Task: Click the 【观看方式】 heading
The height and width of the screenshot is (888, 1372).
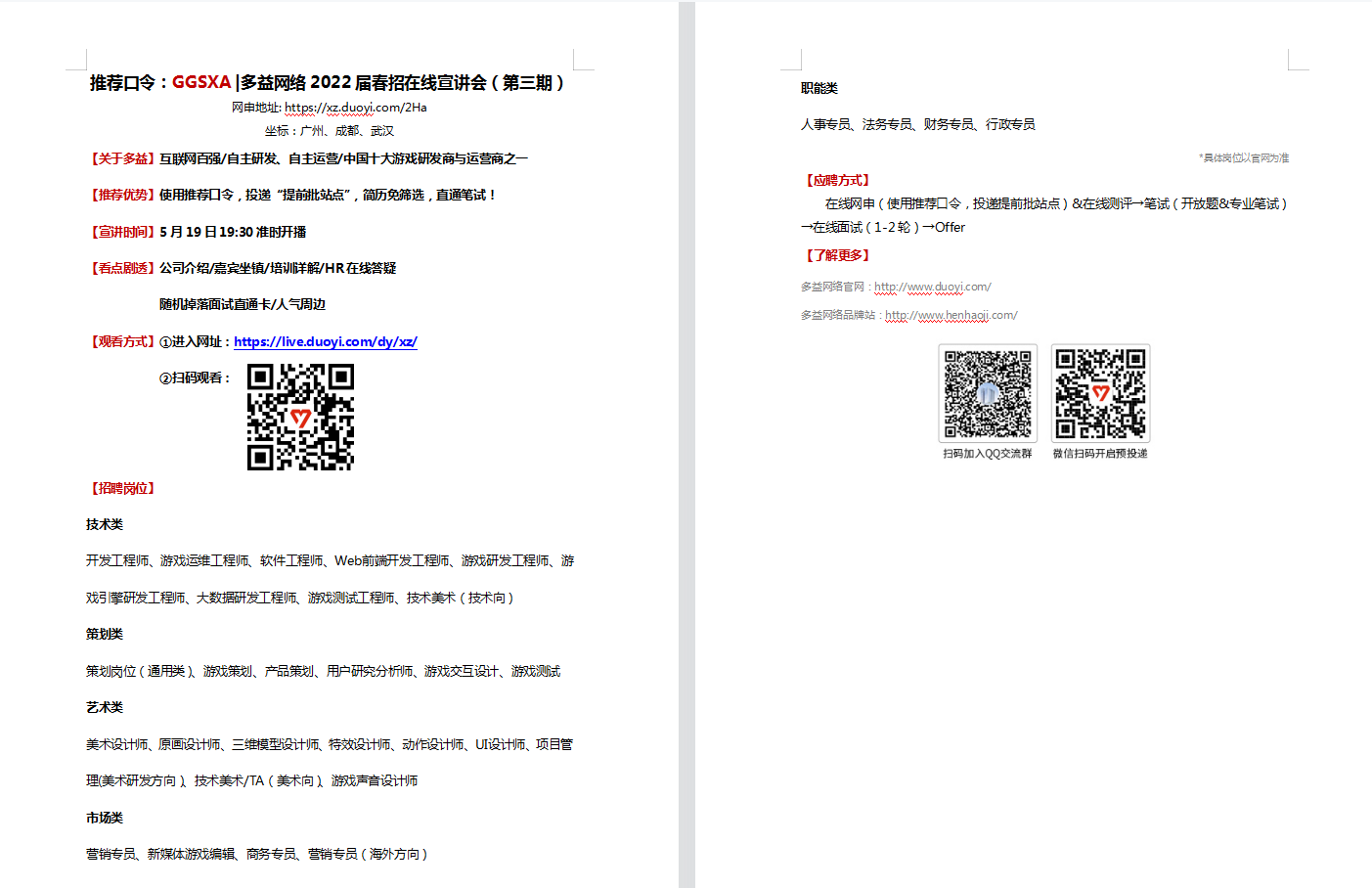Action: 121,341
